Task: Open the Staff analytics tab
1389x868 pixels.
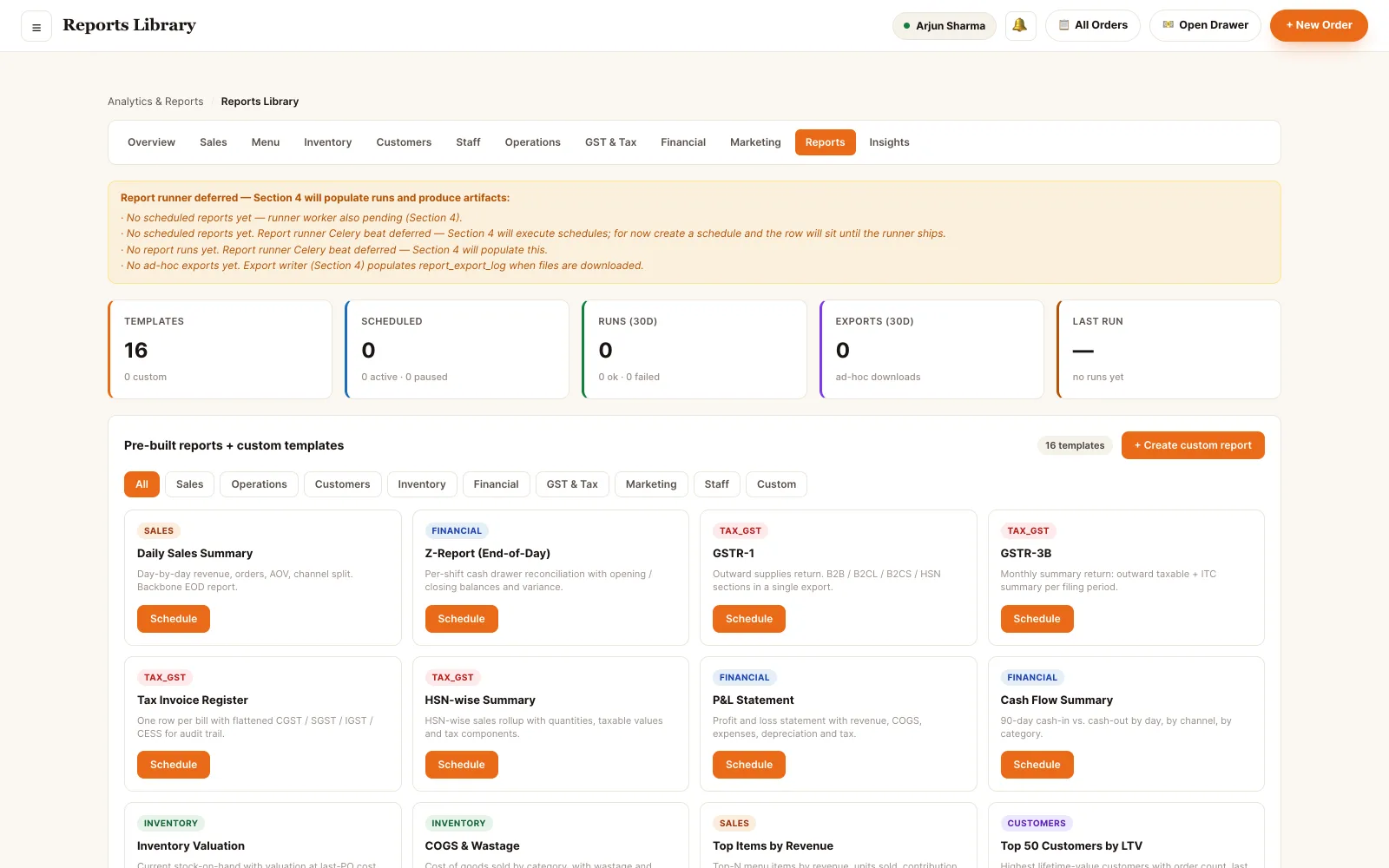Action: 468,142
